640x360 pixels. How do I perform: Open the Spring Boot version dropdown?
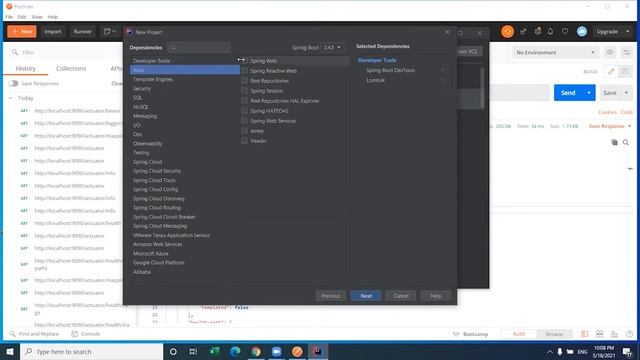(332, 47)
